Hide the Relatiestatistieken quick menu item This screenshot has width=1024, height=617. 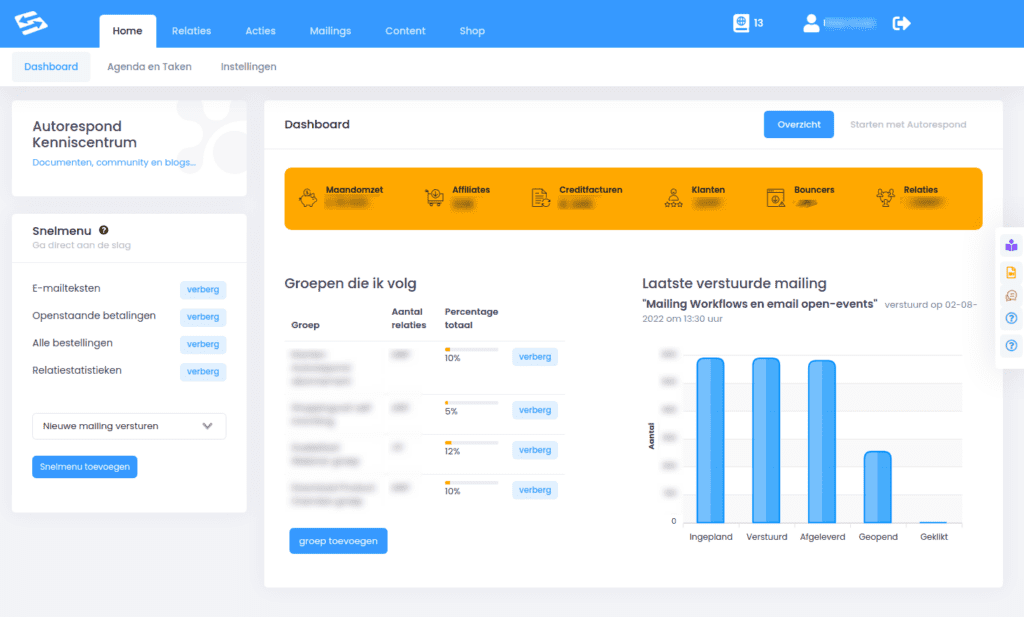[x=203, y=372]
